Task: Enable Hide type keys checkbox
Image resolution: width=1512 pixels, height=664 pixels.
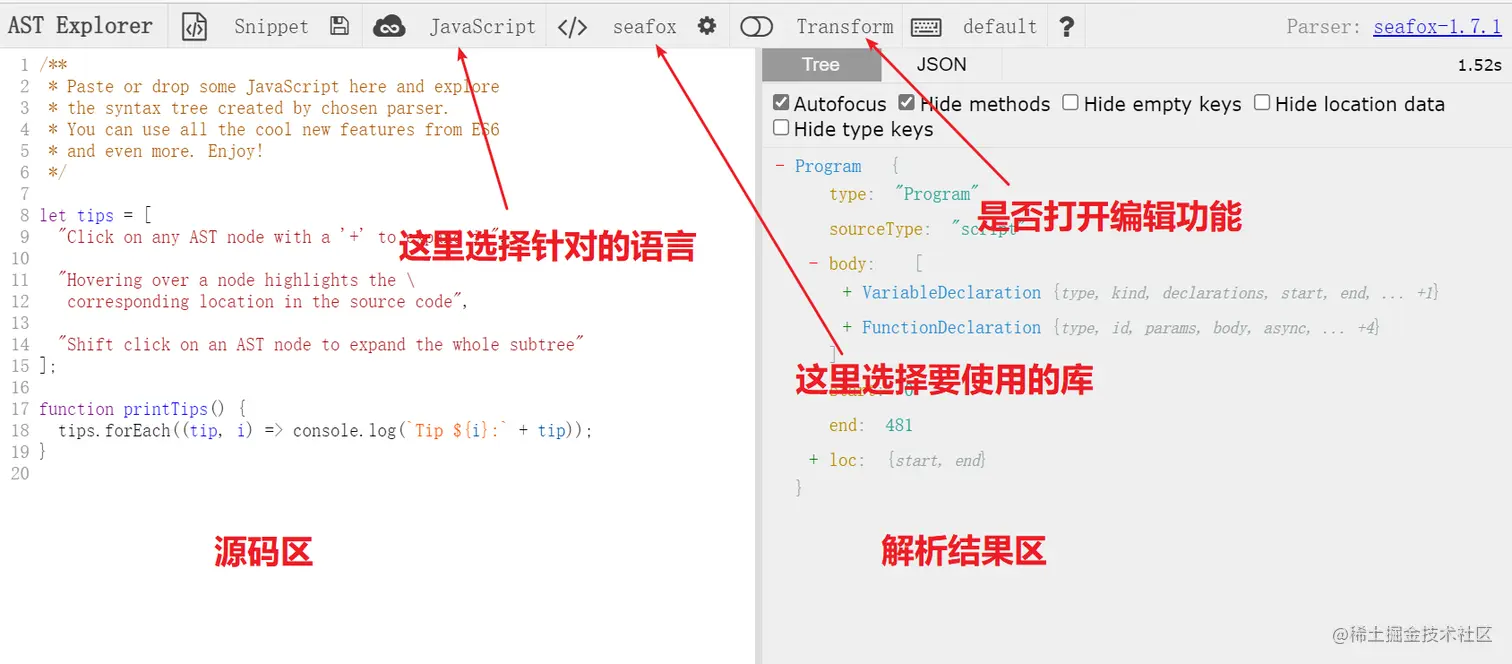Action: tap(782, 128)
